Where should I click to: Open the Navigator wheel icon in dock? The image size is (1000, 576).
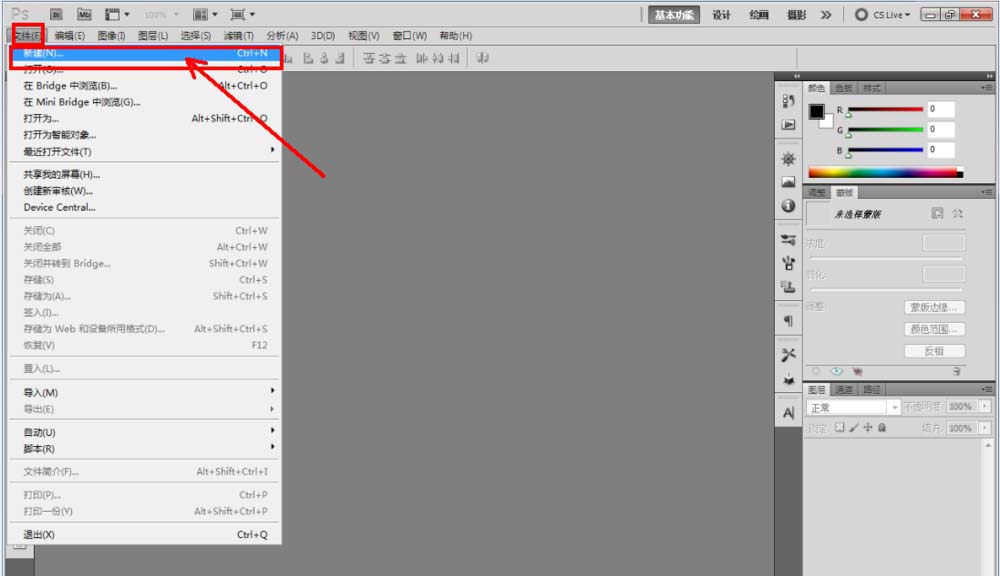(788, 158)
